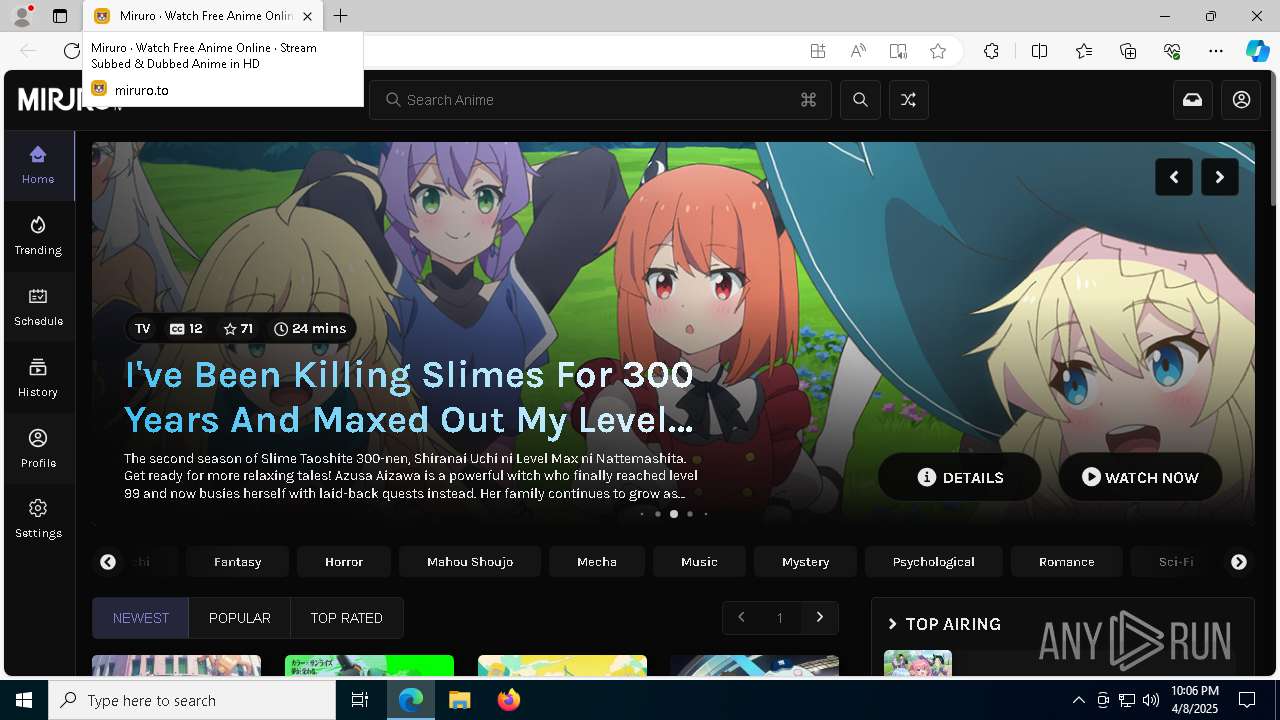Select the Fantasy genre chip

pos(237,562)
